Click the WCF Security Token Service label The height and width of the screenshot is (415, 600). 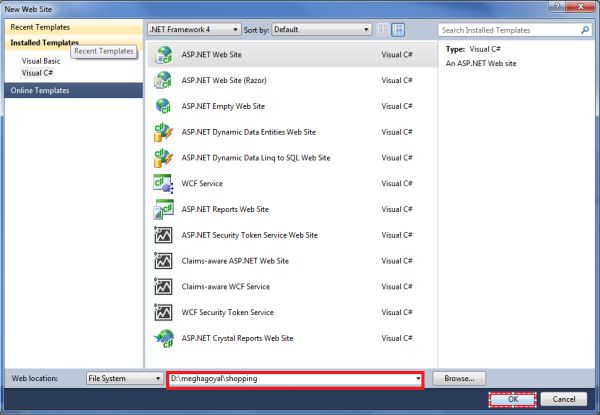pyautogui.click(x=228, y=312)
